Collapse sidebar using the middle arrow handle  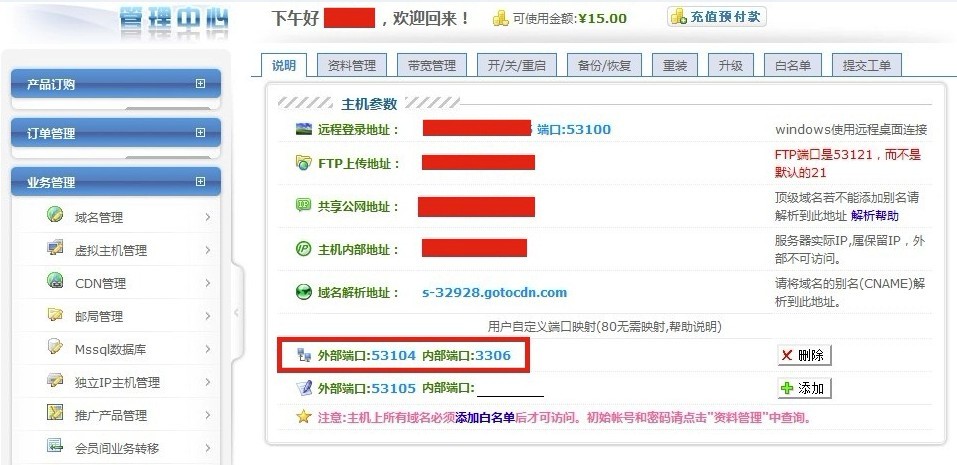237,313
